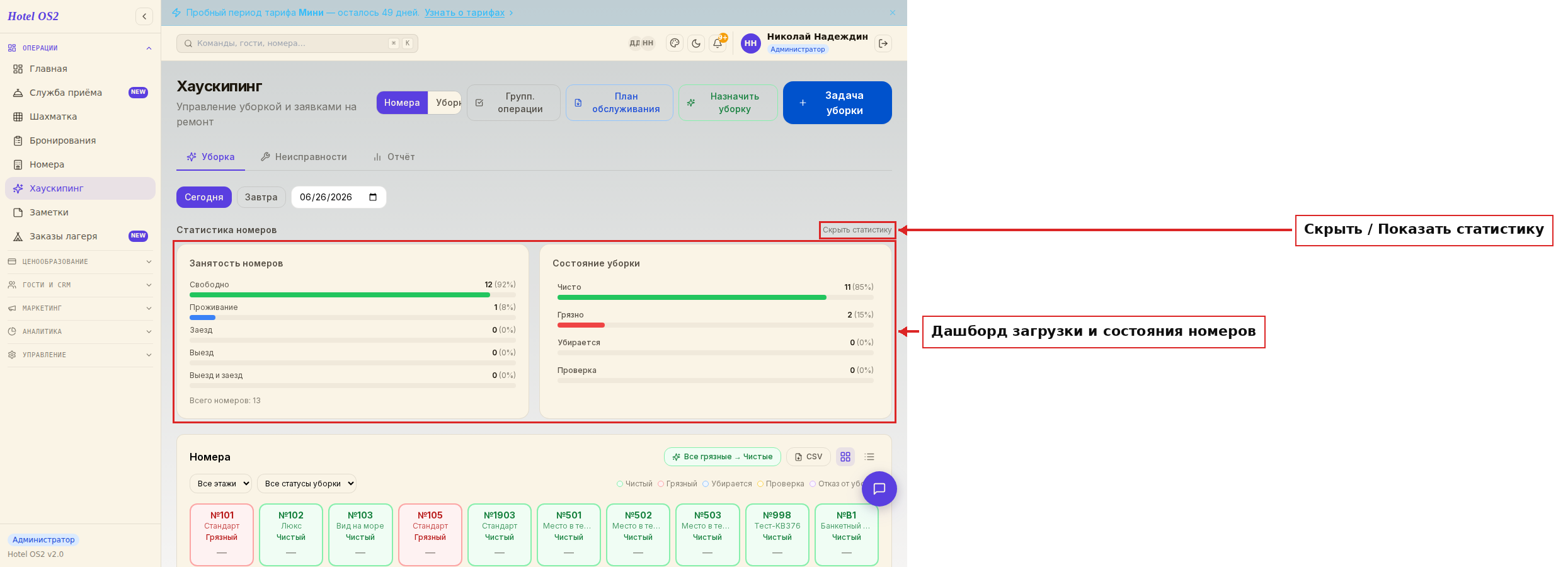Focus the Команды, гости, номера search field

[297, 43]
